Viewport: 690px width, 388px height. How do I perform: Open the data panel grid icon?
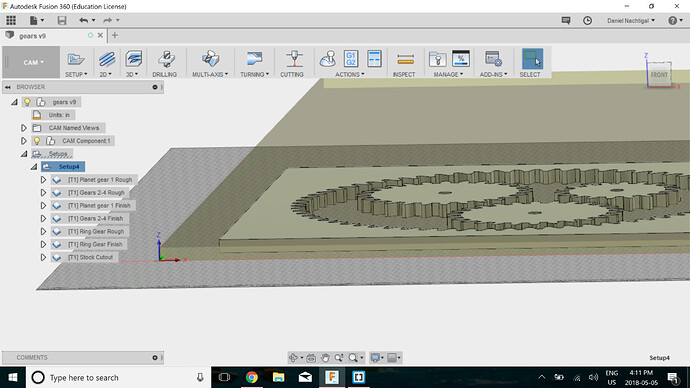pos(11,20)
